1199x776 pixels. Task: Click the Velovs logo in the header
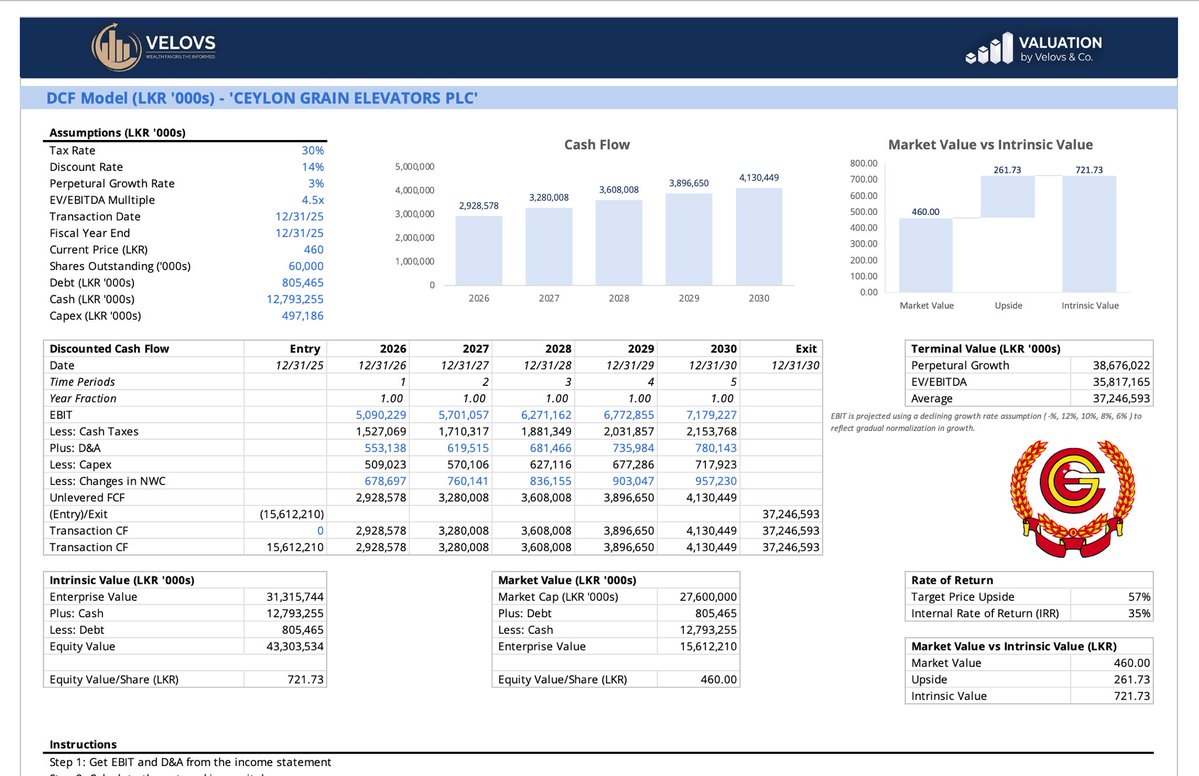coord(154,47)
